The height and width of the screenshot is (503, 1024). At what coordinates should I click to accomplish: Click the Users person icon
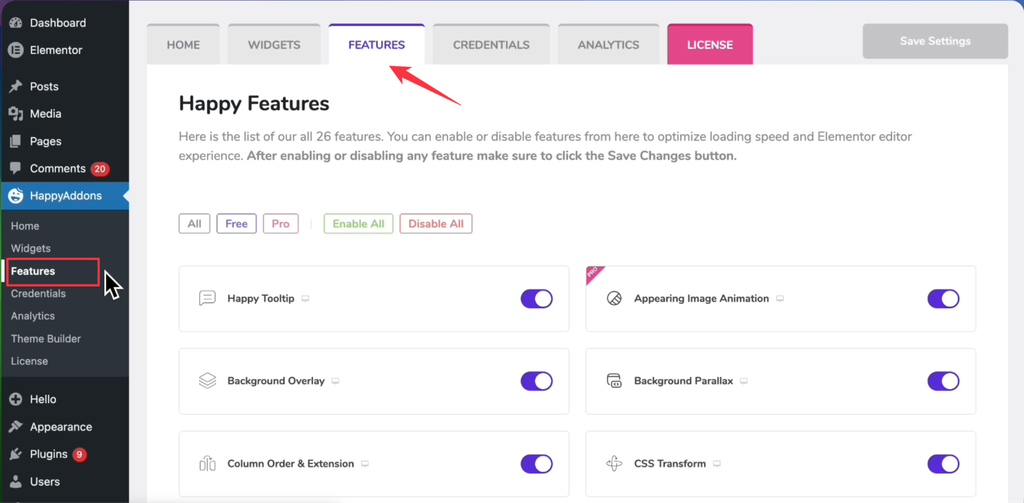point(16,481)
